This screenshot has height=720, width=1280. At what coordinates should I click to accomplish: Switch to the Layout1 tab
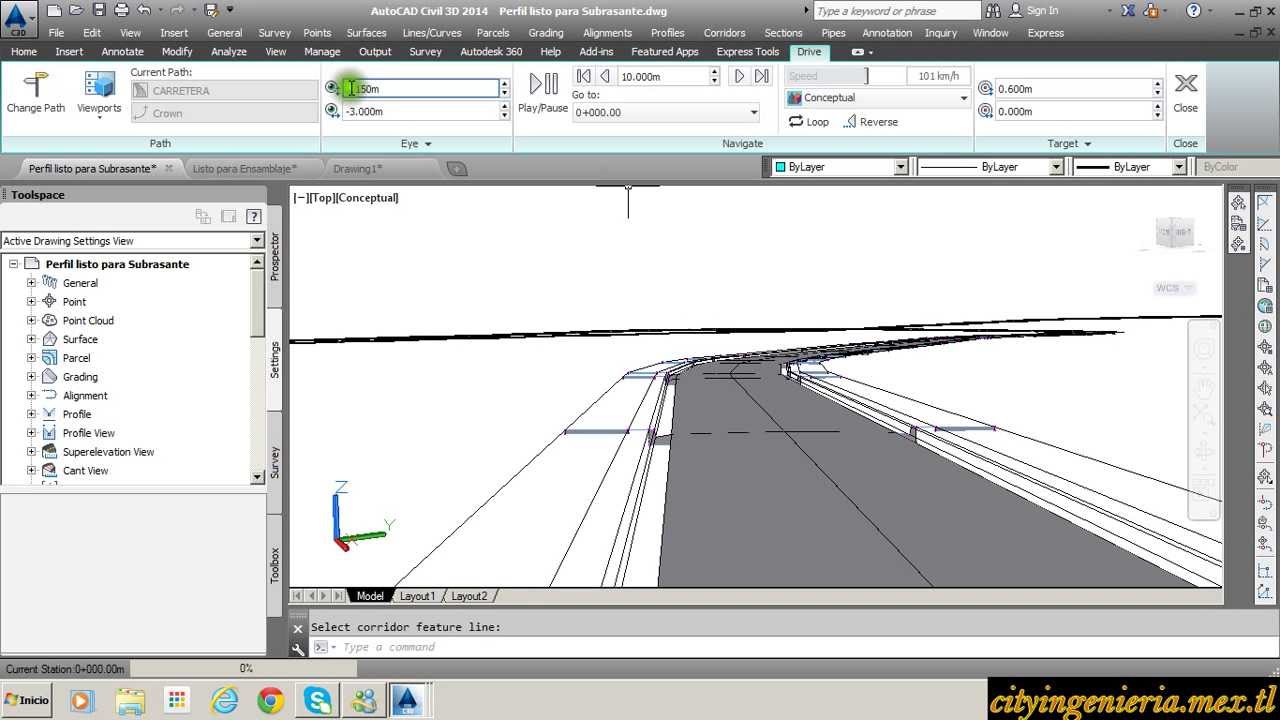[x=417, y=596]
